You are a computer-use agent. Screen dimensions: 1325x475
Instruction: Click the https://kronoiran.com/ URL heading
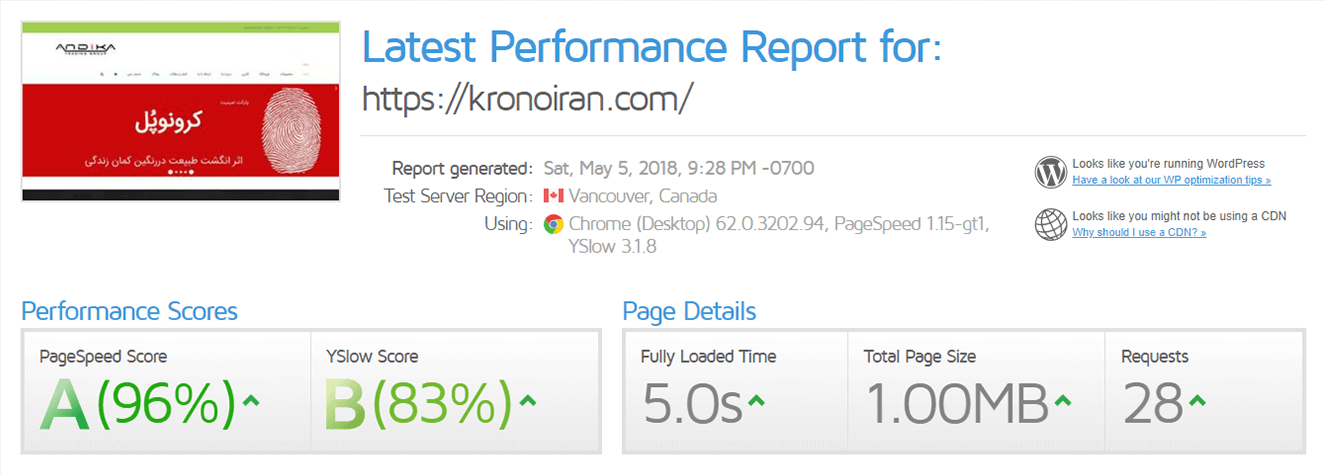[x=527, y=98]
